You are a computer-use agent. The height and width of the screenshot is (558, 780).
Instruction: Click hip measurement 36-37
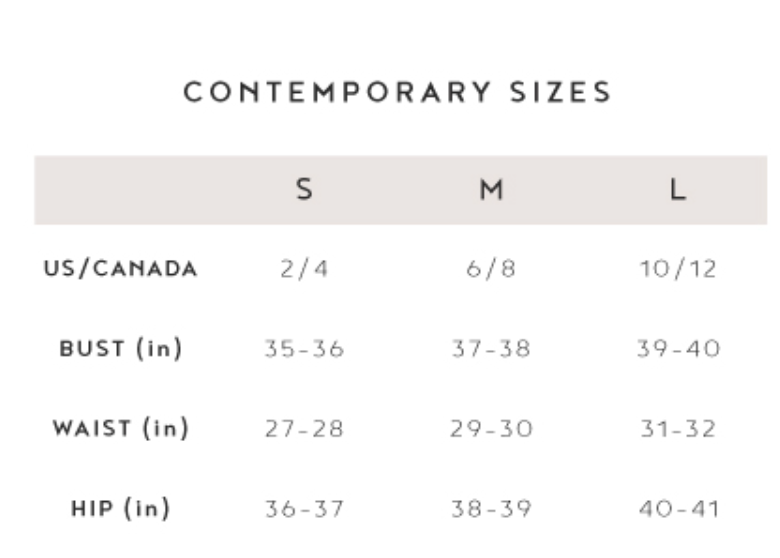(x=304, y=509)
